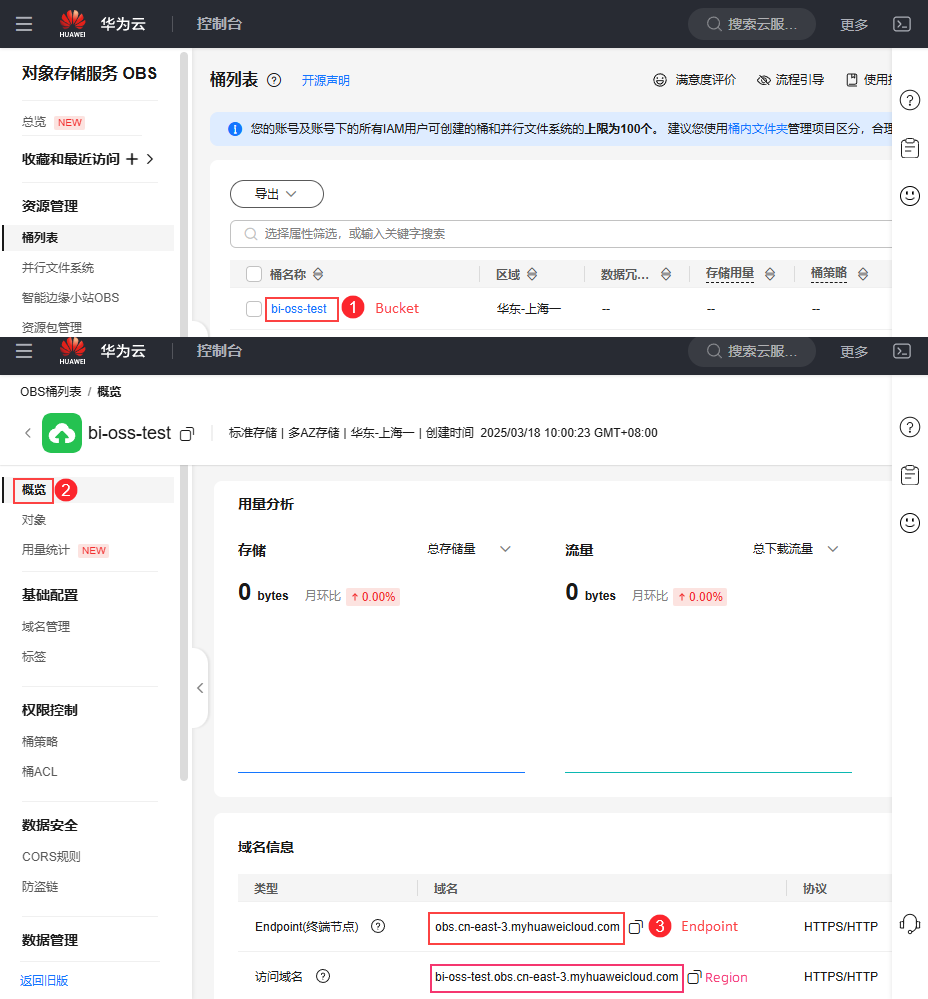
Task: Sort by 桶名称 column sort icon
Action: pos(318,274)
